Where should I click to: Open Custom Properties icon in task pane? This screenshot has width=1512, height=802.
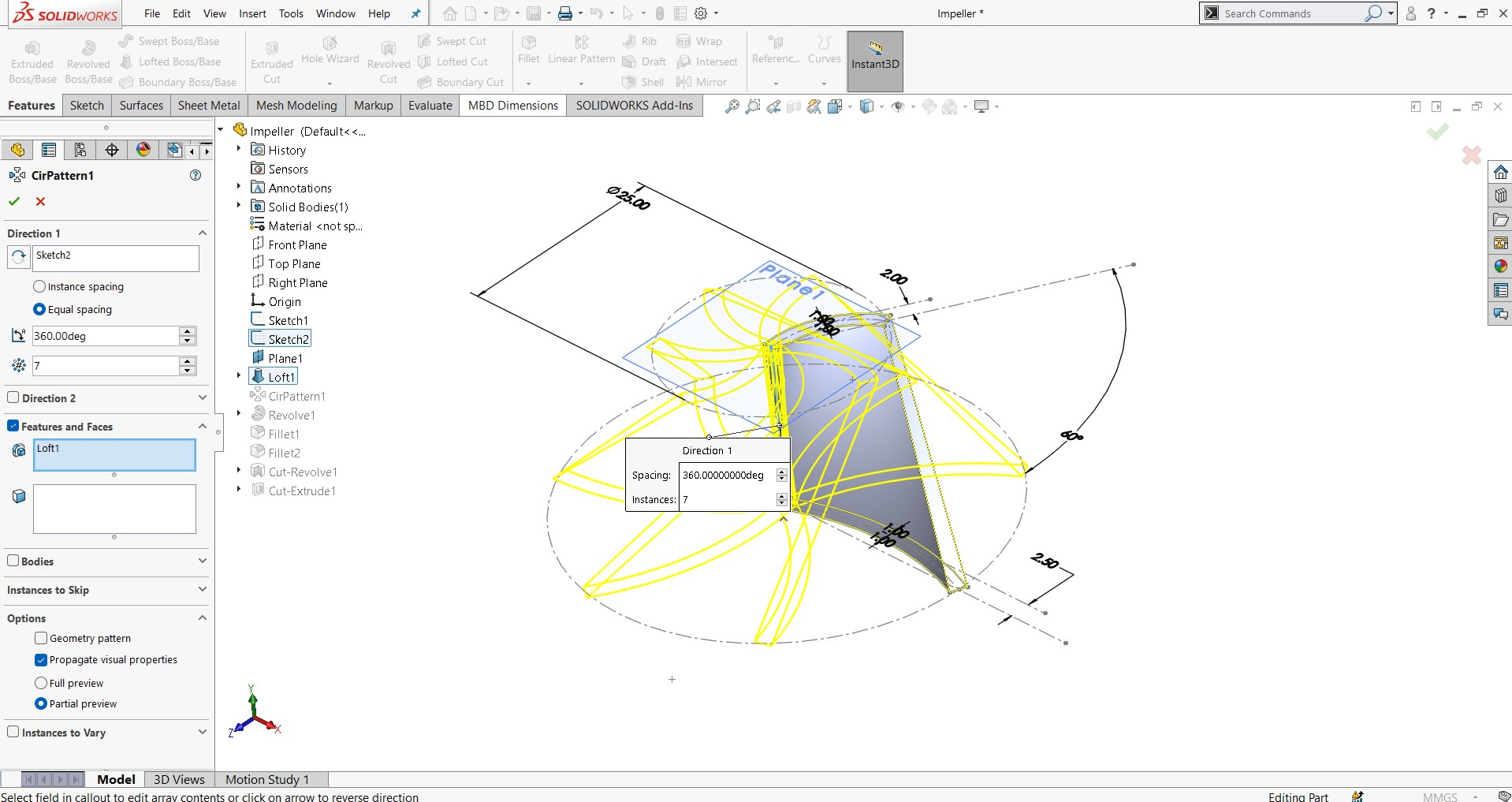coord(1500,290)
